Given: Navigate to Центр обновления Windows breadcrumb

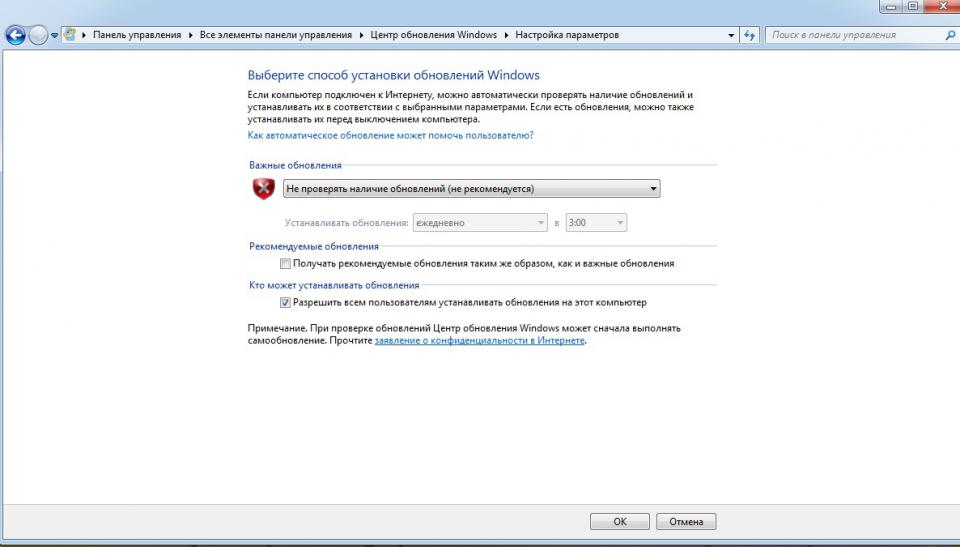Looking at the screenshot, I should pyautogui.click(x=433, y=35).
